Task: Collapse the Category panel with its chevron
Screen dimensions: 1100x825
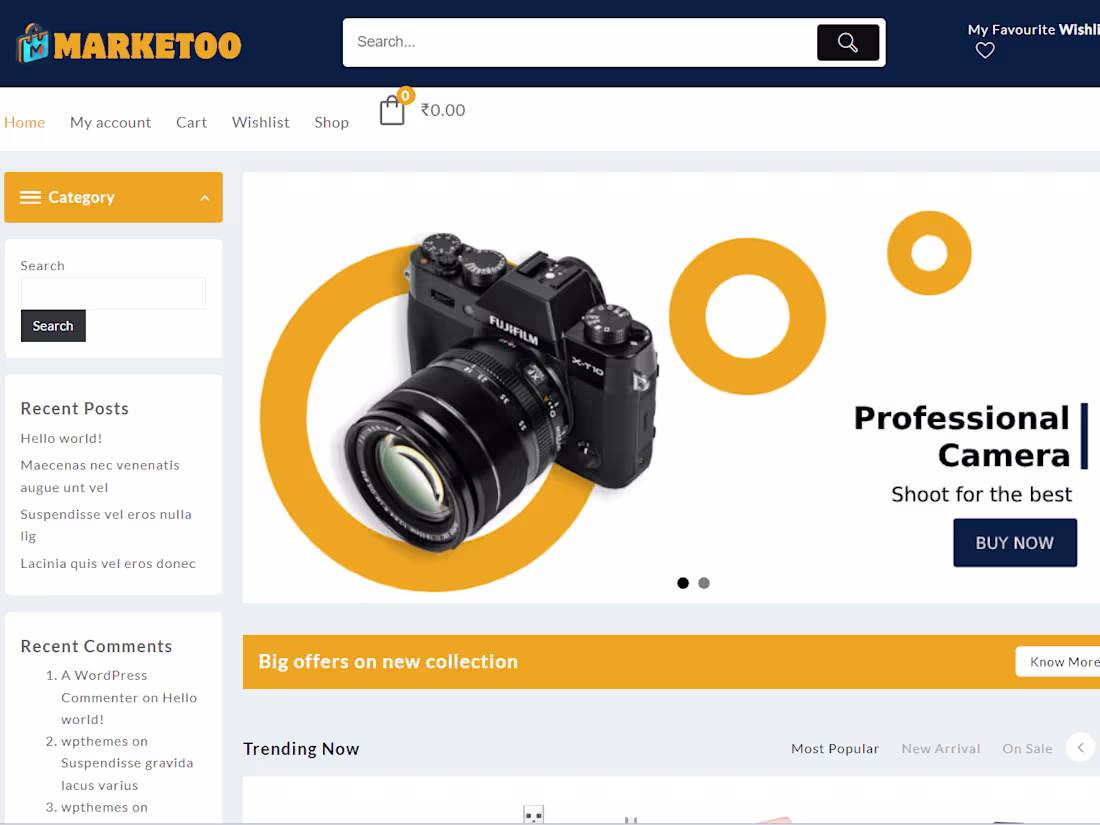Action: (x=207, y=197)
